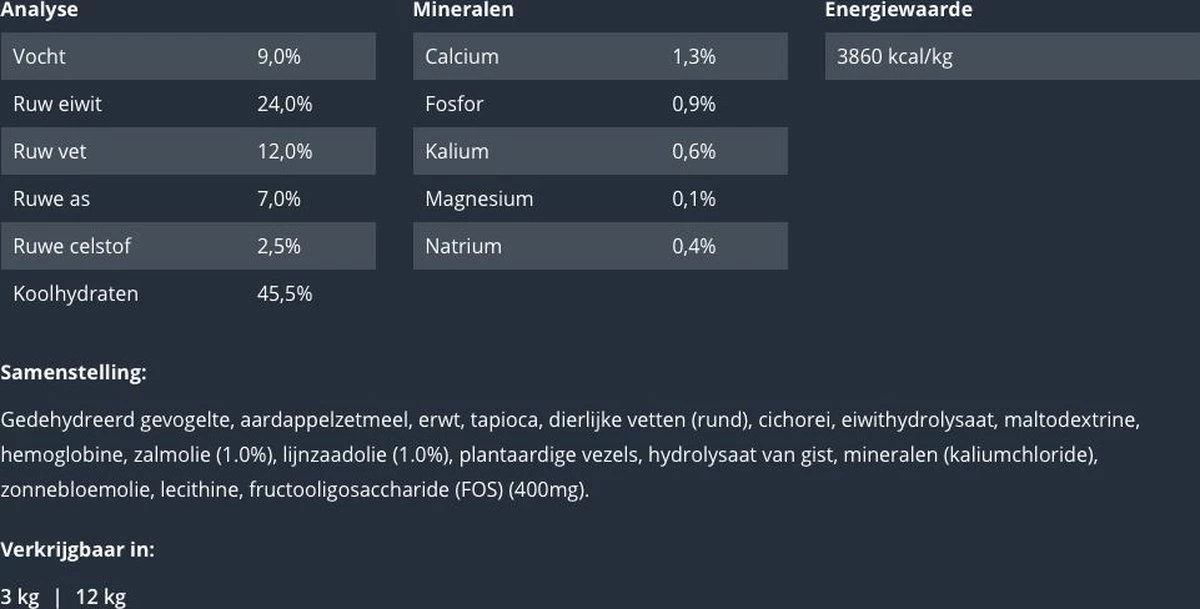Click the Koolhydraten 45,5% row
The height and width of the screenshot is (609, 1200).
(x=188, y=294)
